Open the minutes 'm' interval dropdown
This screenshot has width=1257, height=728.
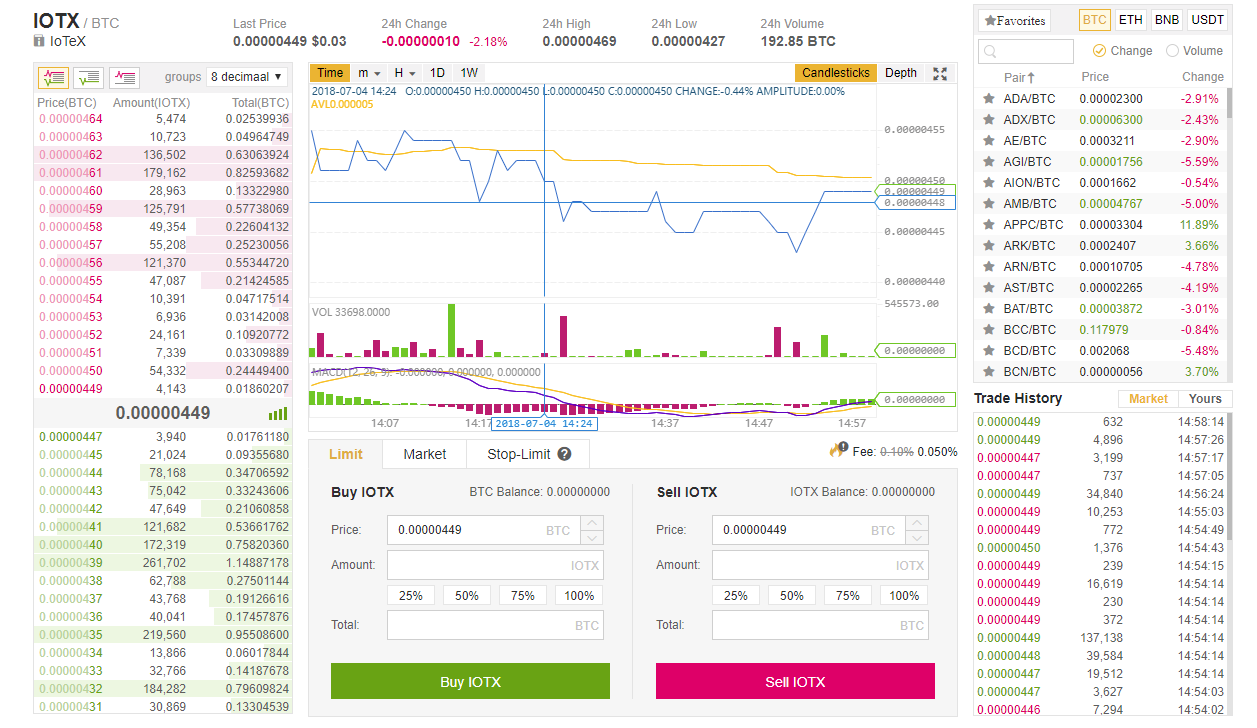(x=369, y=73)
